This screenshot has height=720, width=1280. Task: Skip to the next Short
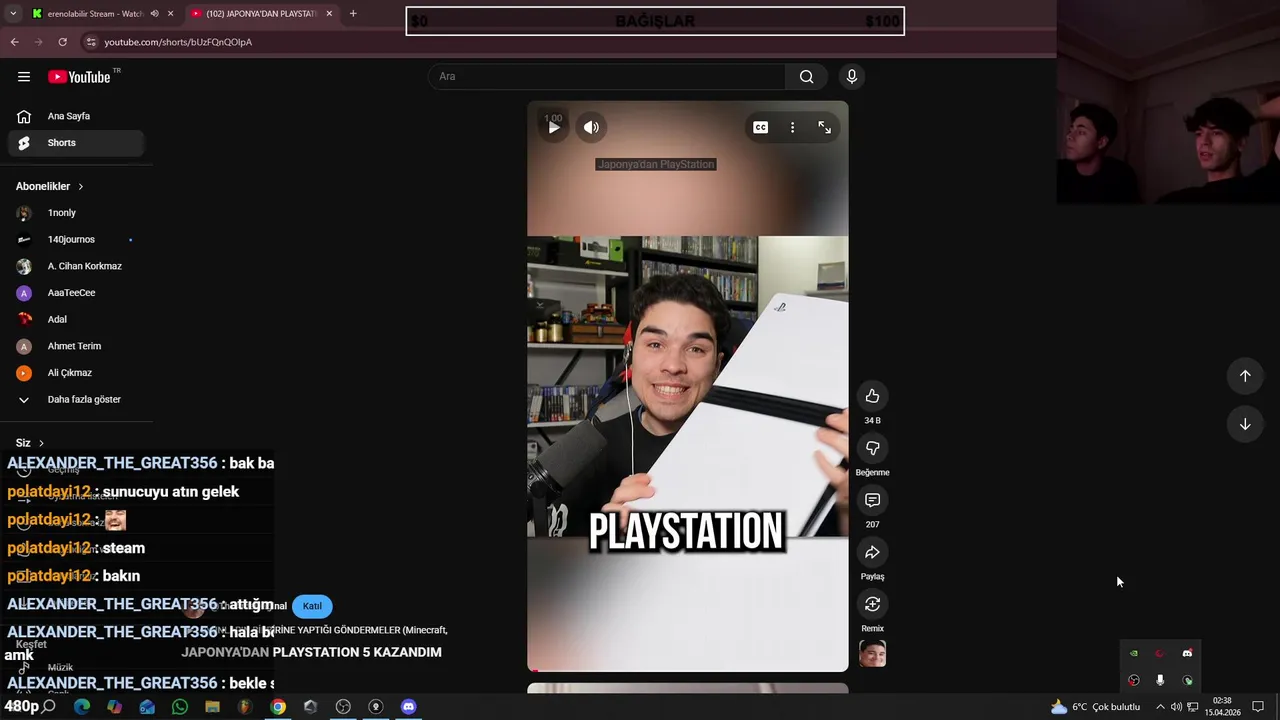[x=1245, y=424]
